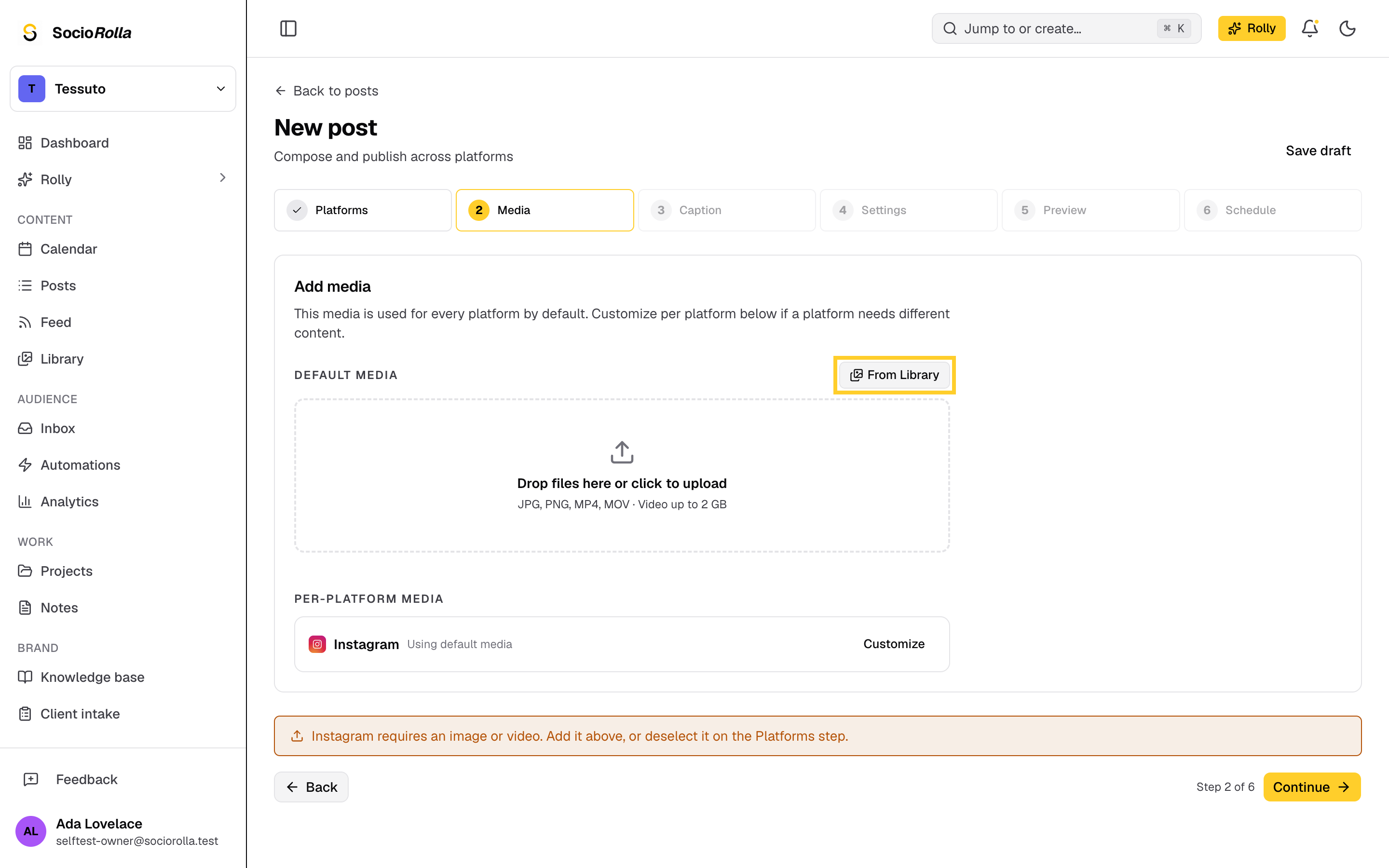Select the Media step tab
Image resolution: width=1389 pixels, height=868 pixels.
544,210
